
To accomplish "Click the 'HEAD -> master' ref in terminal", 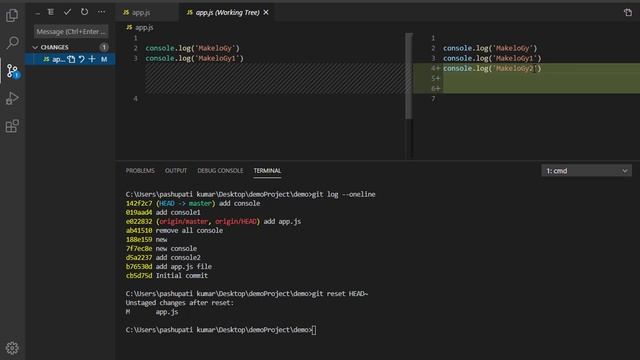I will pos(185,203).
